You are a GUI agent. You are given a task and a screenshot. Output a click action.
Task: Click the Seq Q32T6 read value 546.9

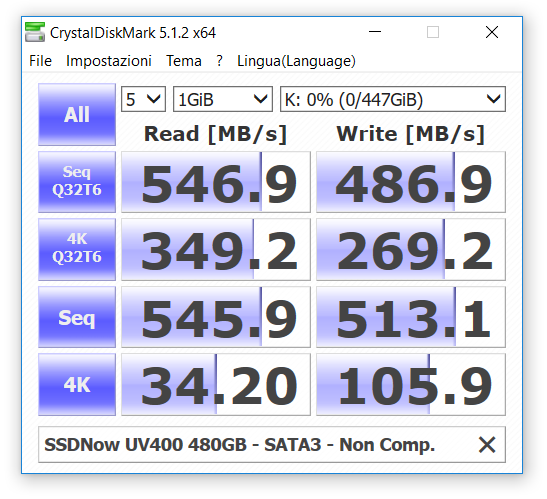click(x=216, y=182)
